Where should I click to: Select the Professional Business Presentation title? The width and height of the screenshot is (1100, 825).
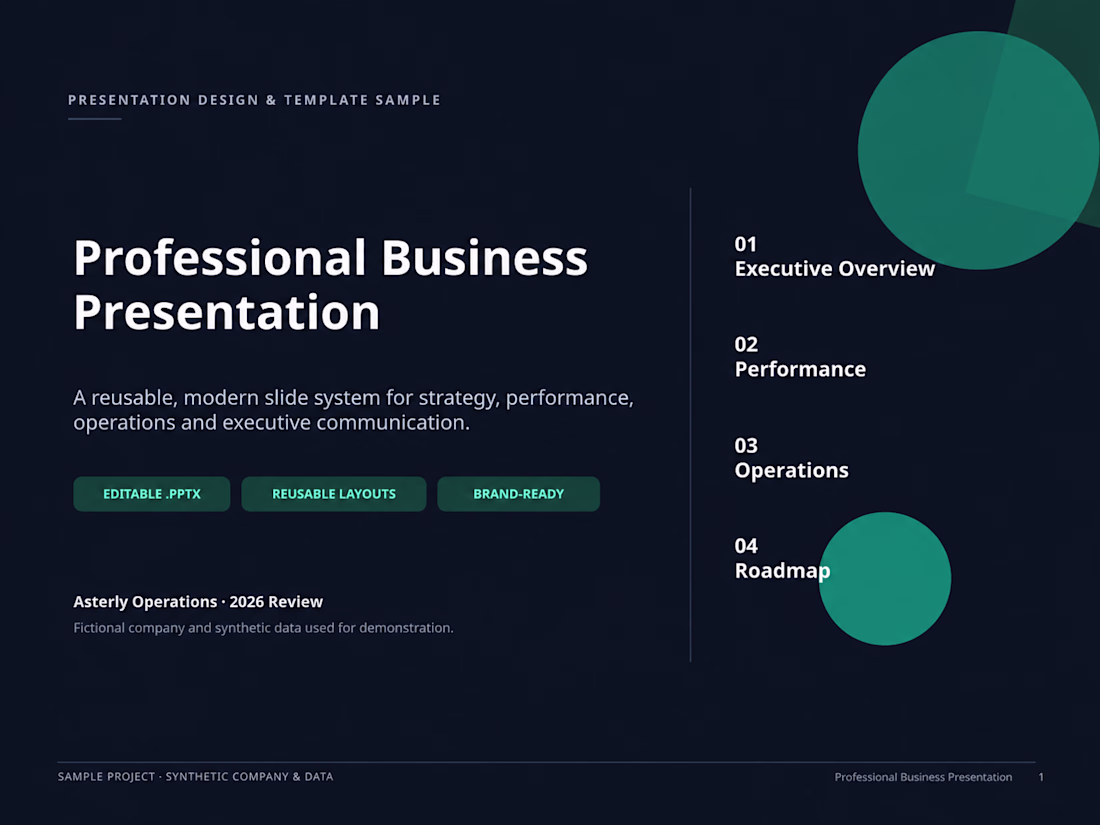click(x=330, y=285)
